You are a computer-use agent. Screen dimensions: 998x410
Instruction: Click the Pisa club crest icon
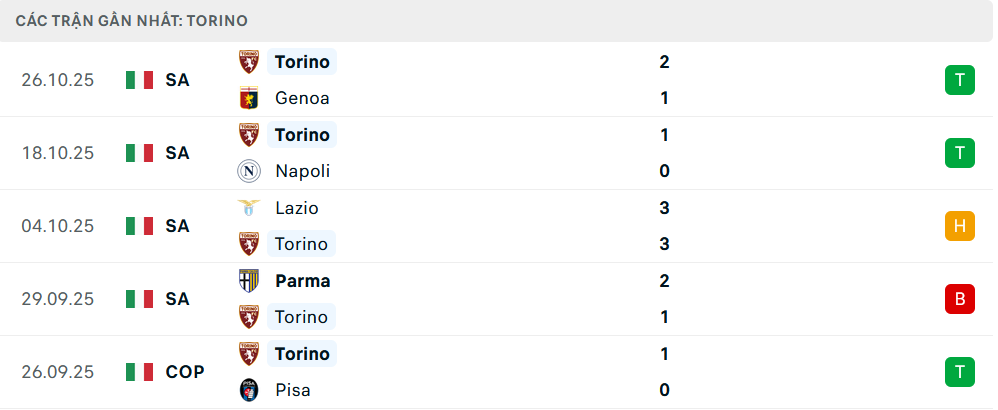pyautogui.click(x=248, y=390)
